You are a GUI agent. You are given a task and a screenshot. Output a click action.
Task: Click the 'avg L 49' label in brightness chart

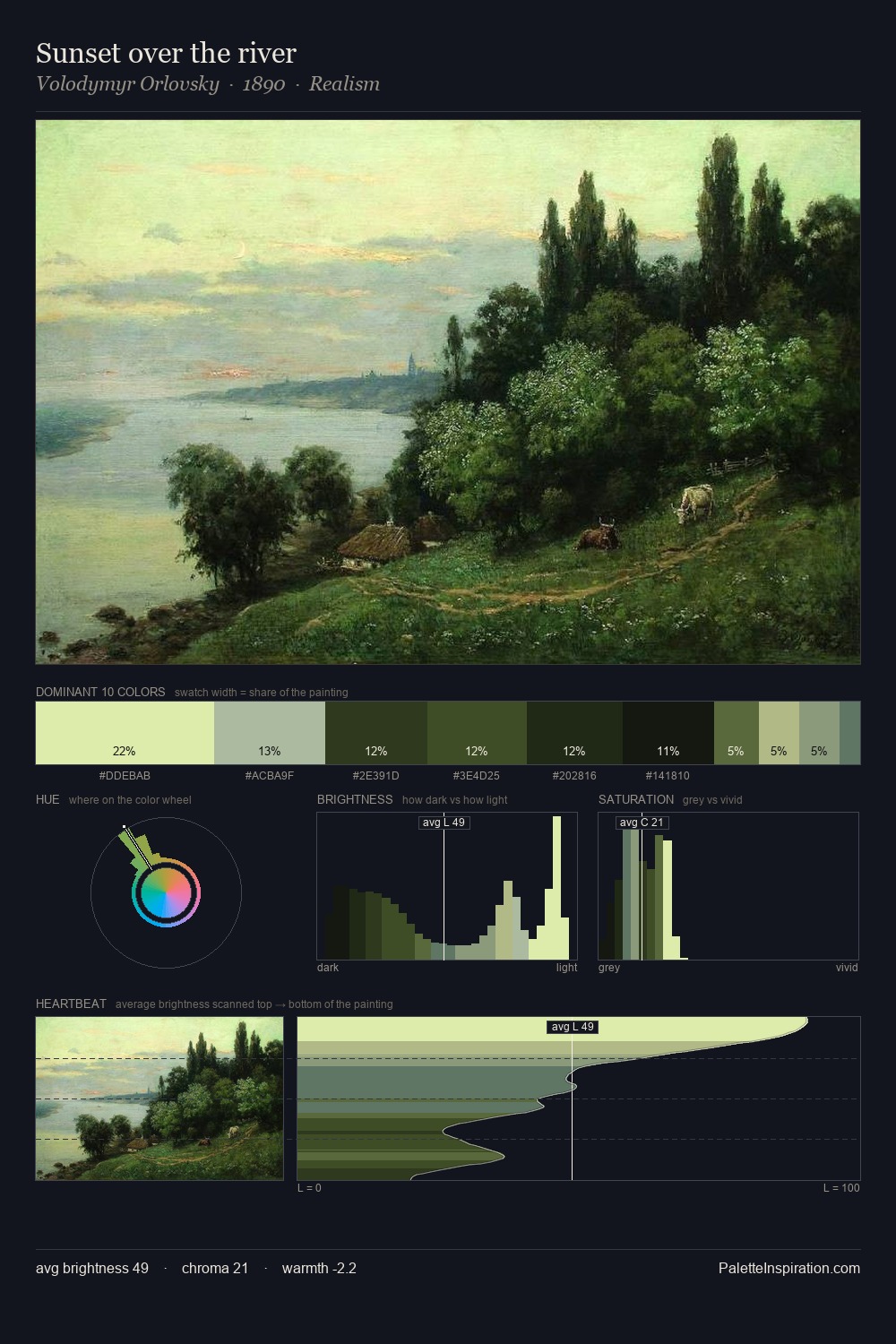444,823
